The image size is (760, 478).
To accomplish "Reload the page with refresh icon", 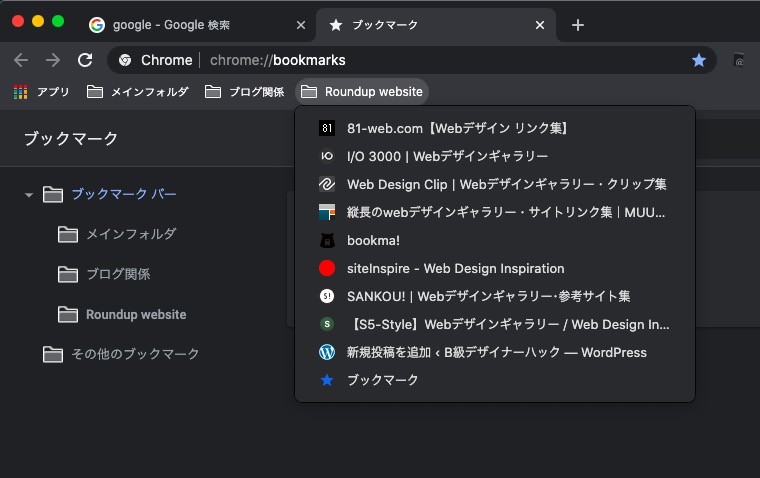I will (85, 60).
